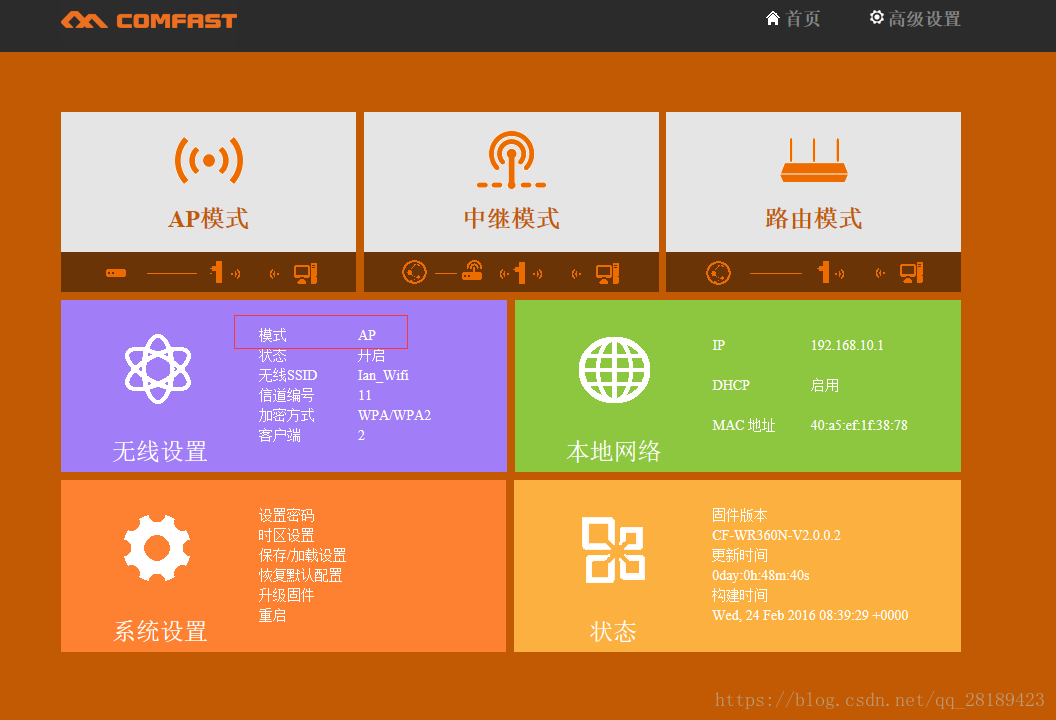Open the 首页 home link
Screen dimensions: 1056x720
tap(803, 19)
